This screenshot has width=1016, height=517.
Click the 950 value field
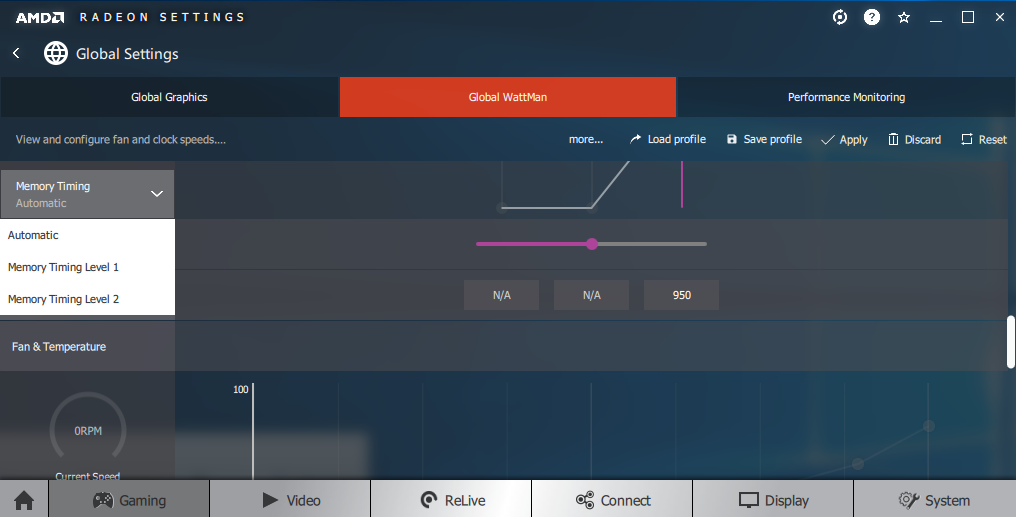682,295
